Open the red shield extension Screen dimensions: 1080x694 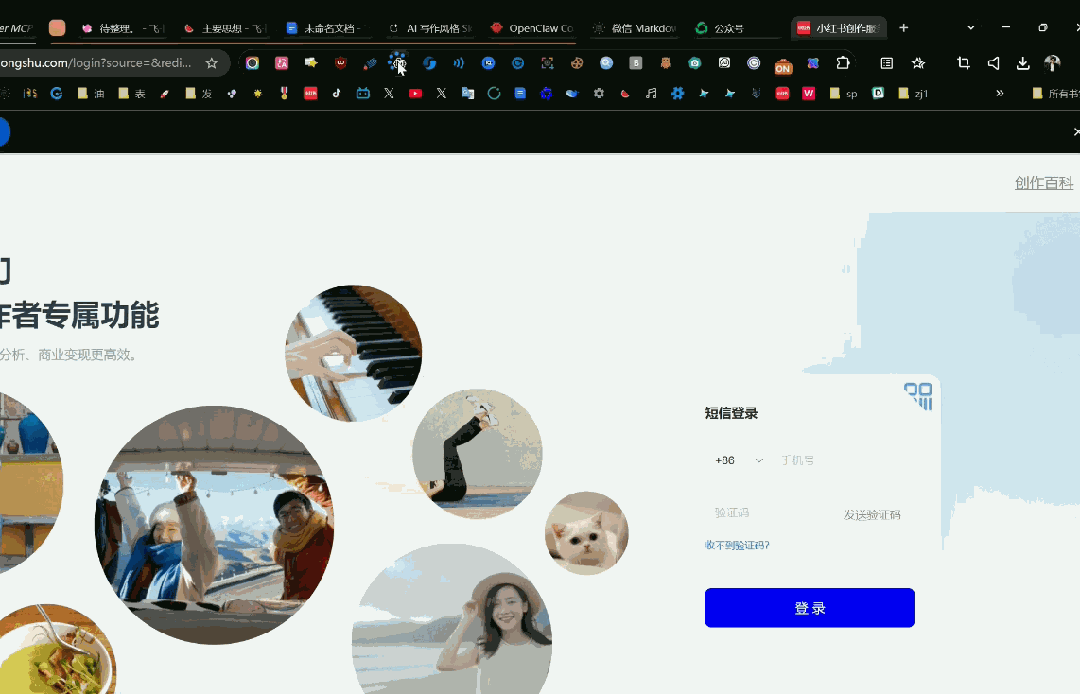click(x=340, y=63)
